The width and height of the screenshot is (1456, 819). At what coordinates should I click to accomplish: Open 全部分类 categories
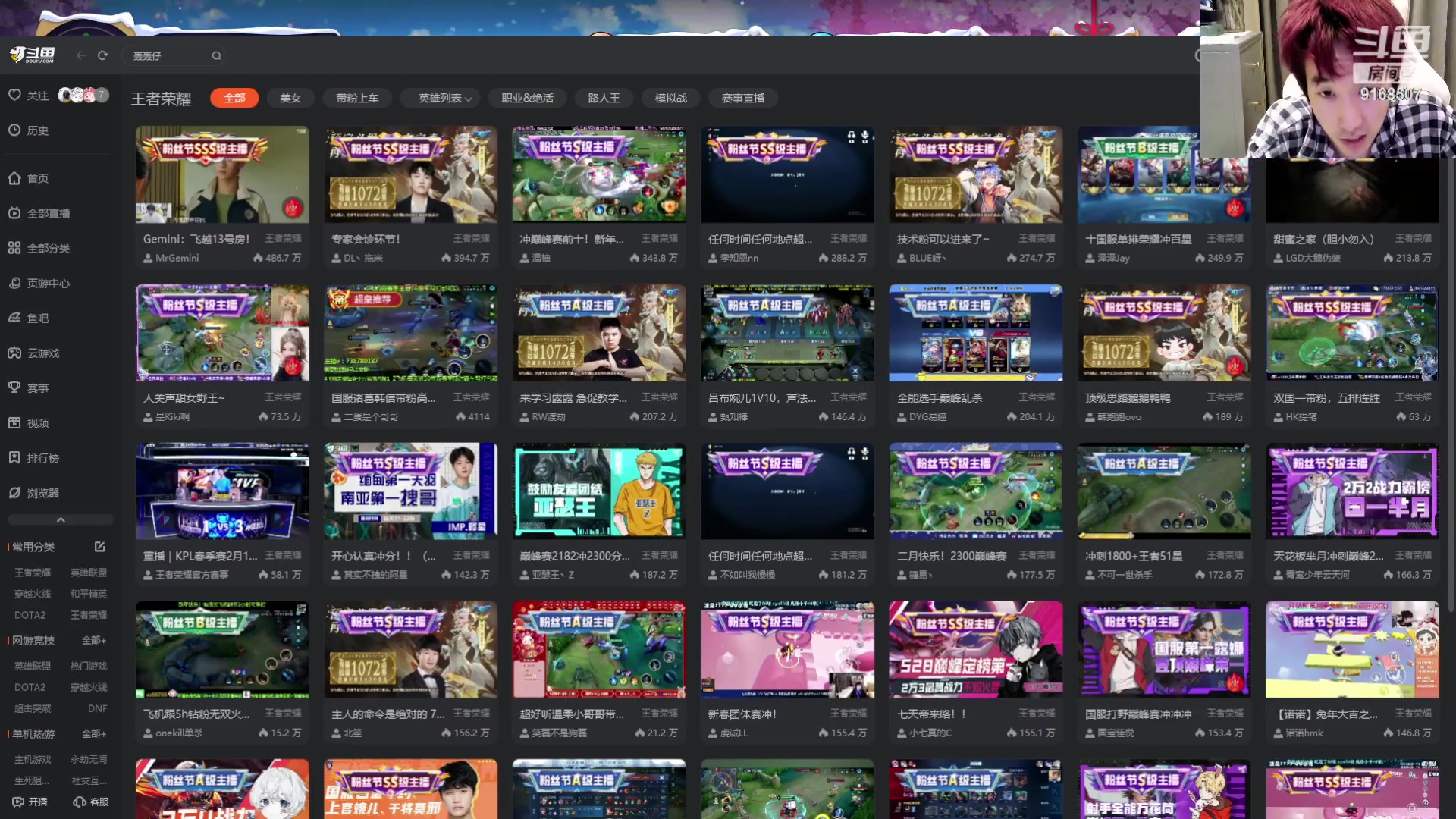pyautogui.click(x=39, y=248)
